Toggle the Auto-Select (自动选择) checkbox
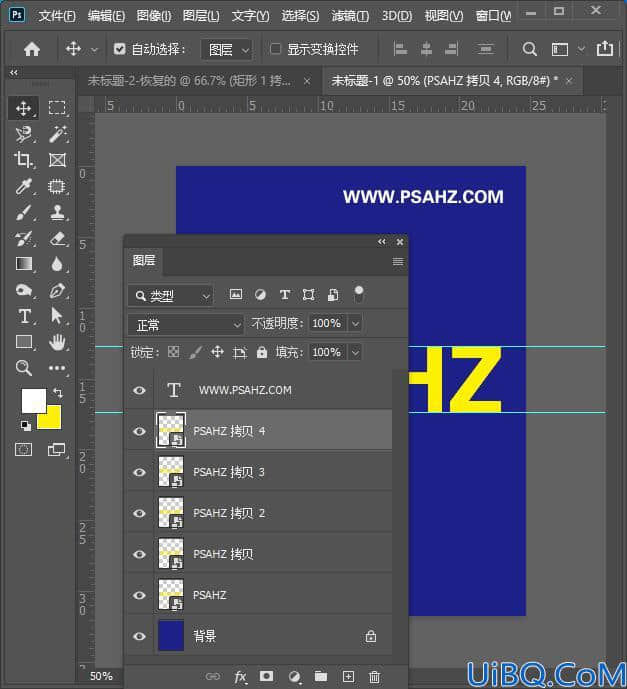 pos(120,49)
